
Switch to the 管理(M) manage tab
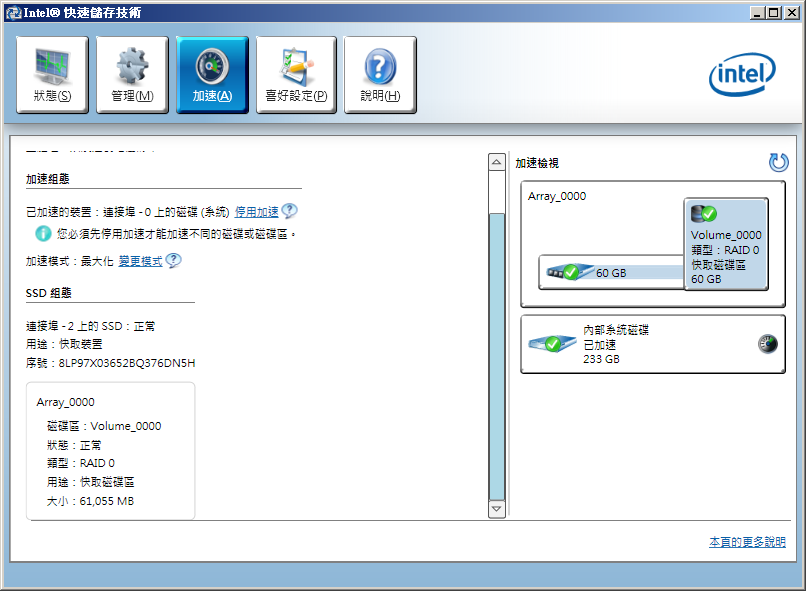coord(132,75)
